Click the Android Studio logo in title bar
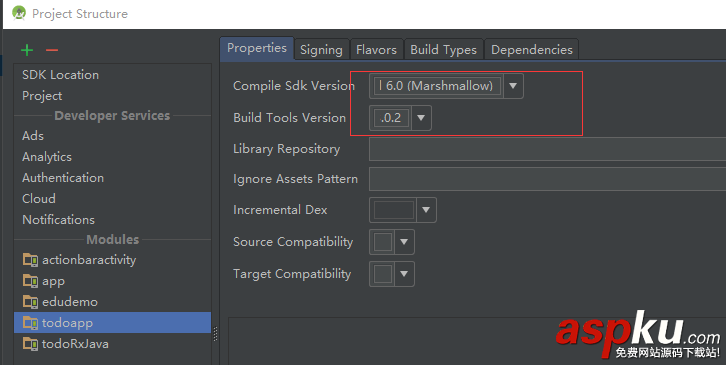 tap(19, 13)
